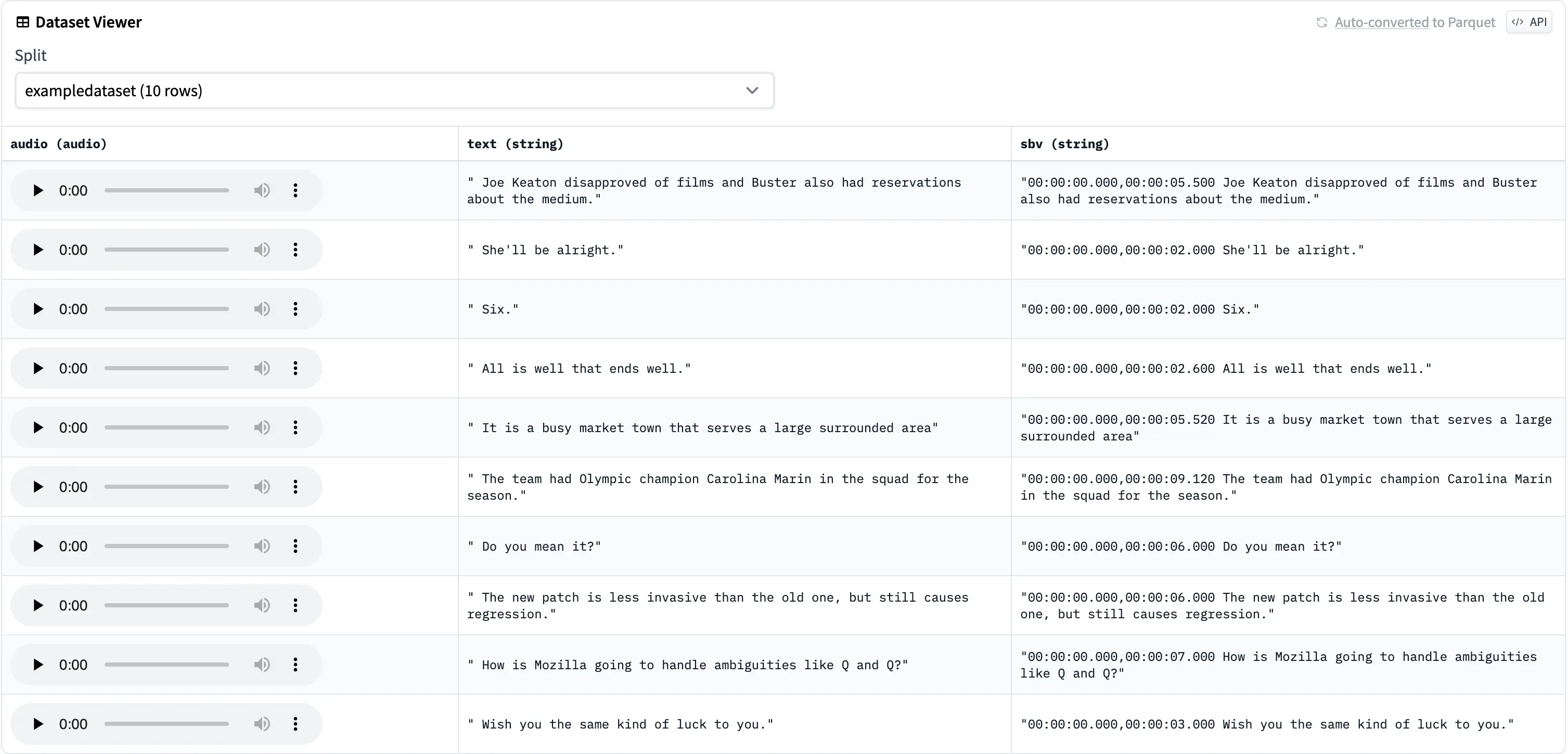The width and height of the screenshot is (1568, 754).
Task: Mute the audio for "Joe Keaton" row
Action: (x=262, y=190)
